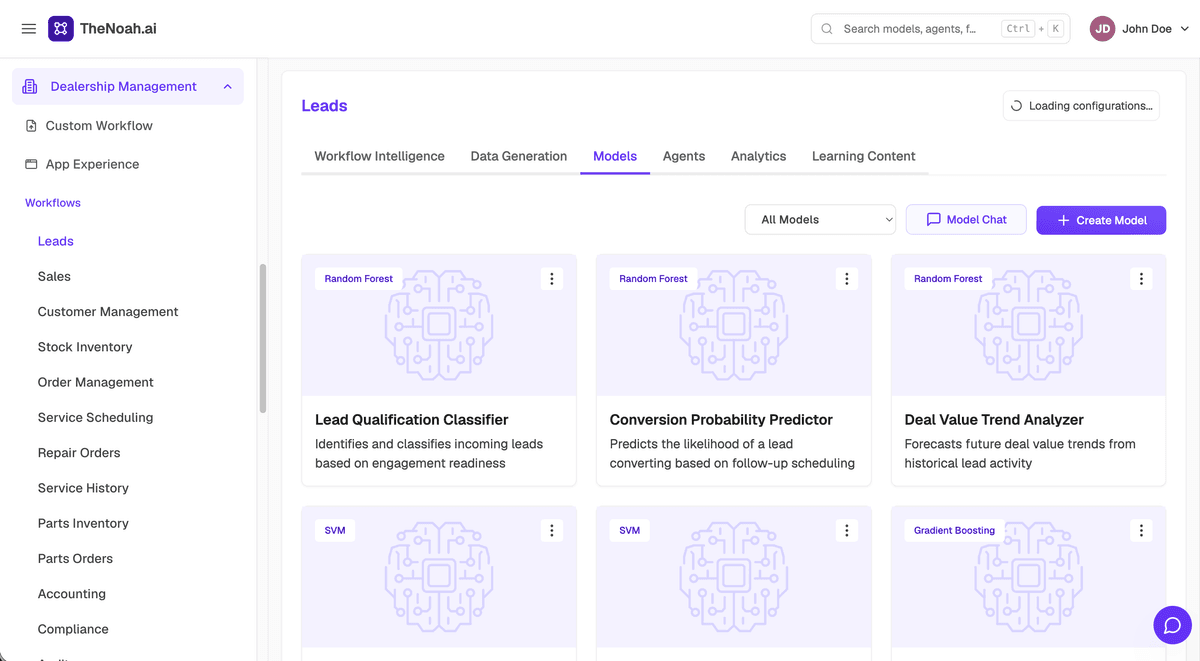Click the plus icon in Create Model
The height and width of the screenshot is (661, 1200).
coord(1063,220)
